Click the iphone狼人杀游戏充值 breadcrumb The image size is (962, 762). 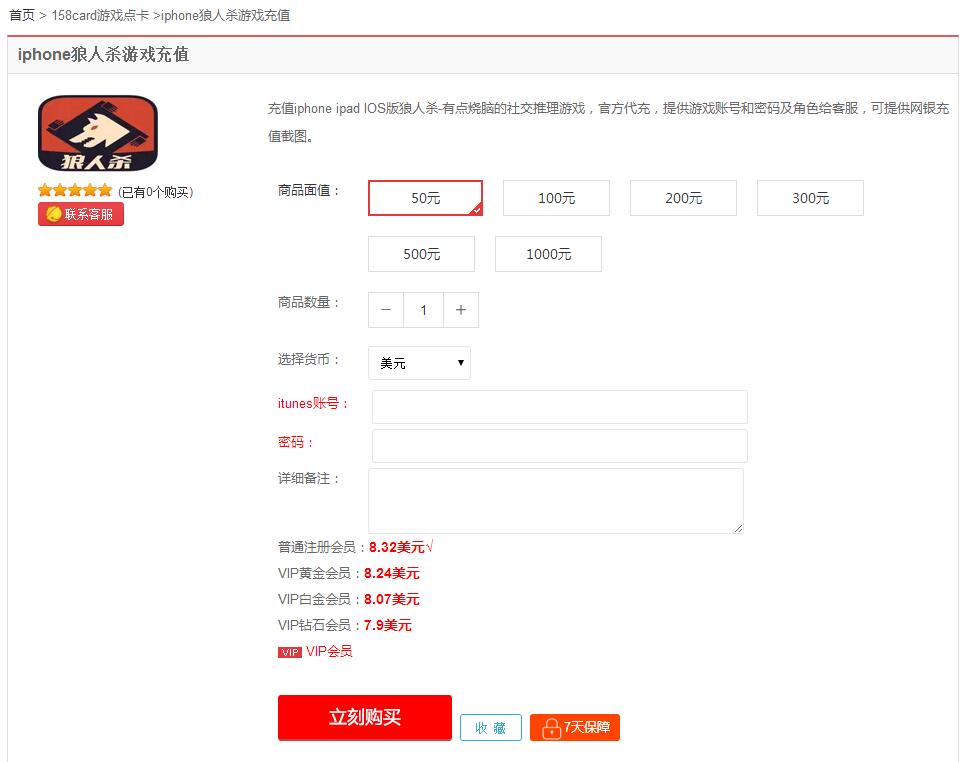coord(225,15)
